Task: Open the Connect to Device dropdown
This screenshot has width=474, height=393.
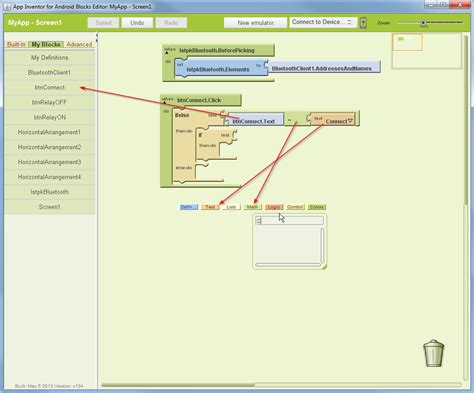Action: pyautogui.click(x=323, y=22)
